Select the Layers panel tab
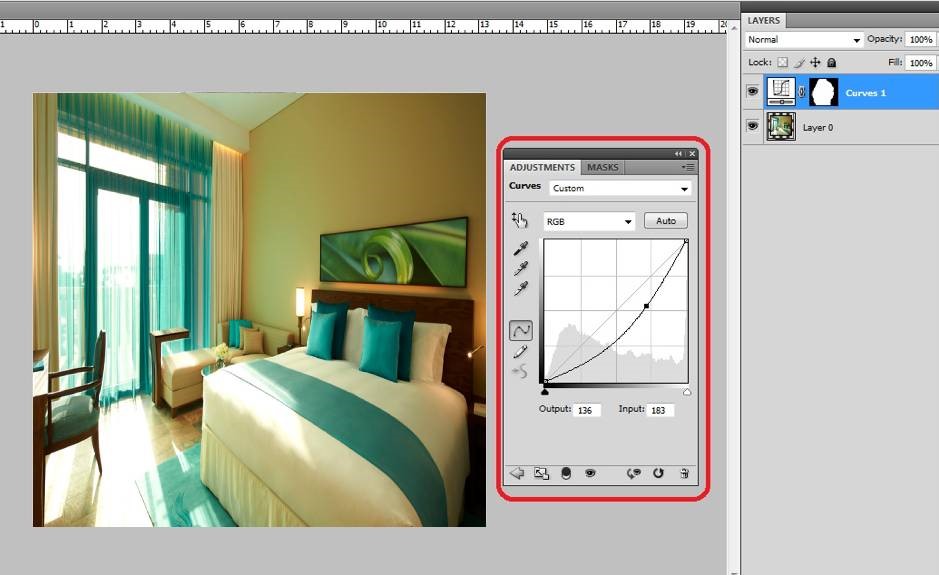The image size is (939, 575). 764,20
